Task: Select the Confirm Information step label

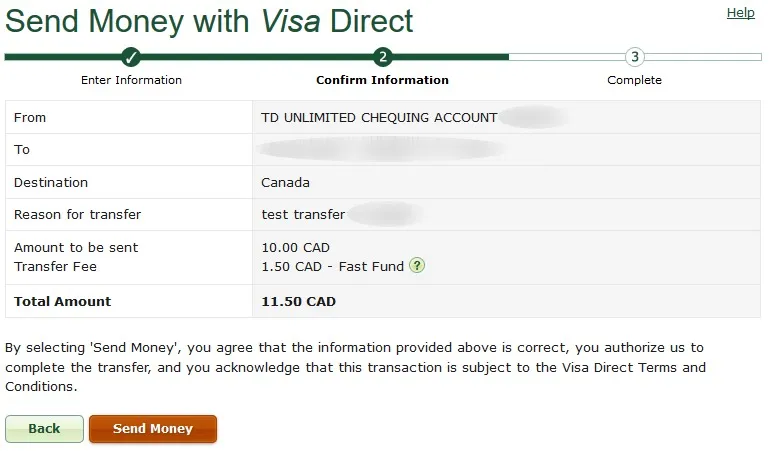Action: [x=382, y=80]
